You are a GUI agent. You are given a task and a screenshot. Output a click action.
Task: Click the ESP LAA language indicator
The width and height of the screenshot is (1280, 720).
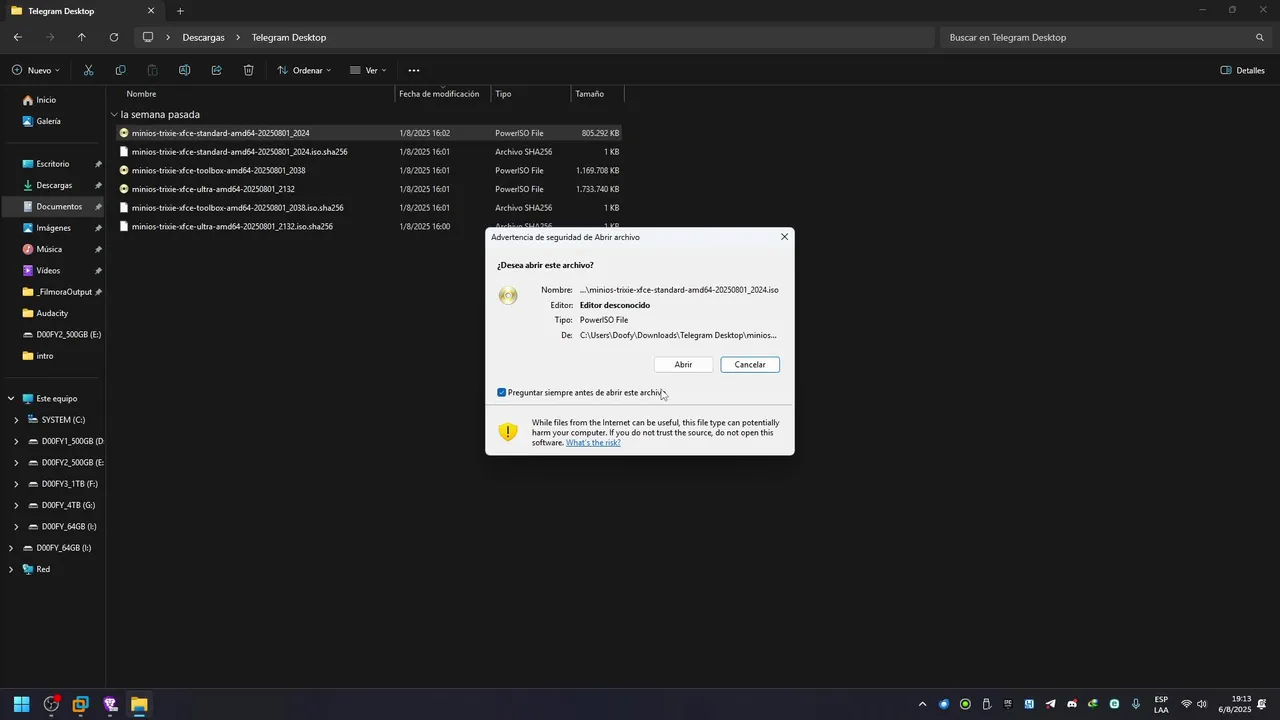[x=1161, y=704]
